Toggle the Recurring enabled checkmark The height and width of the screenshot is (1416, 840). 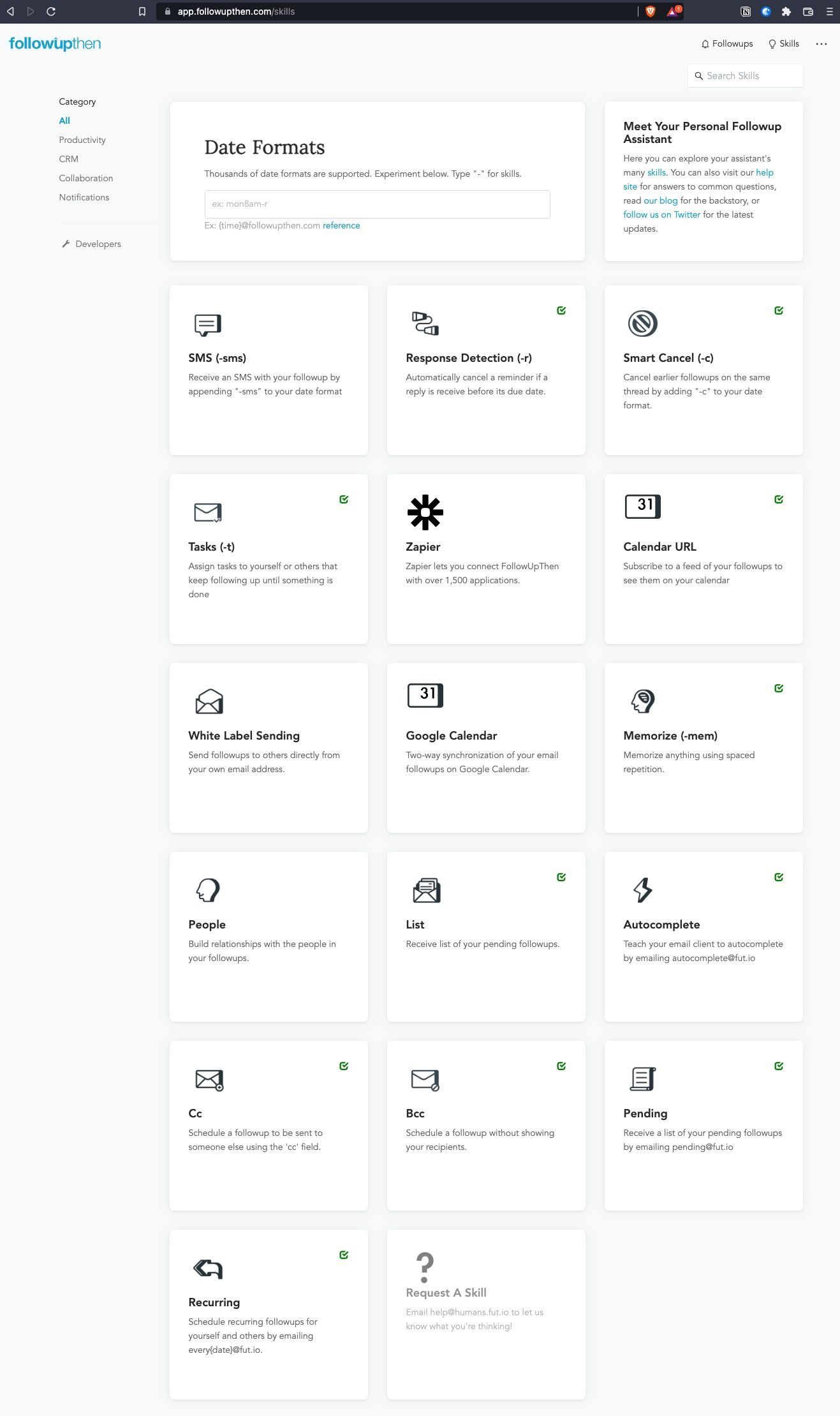(344, 1255)
